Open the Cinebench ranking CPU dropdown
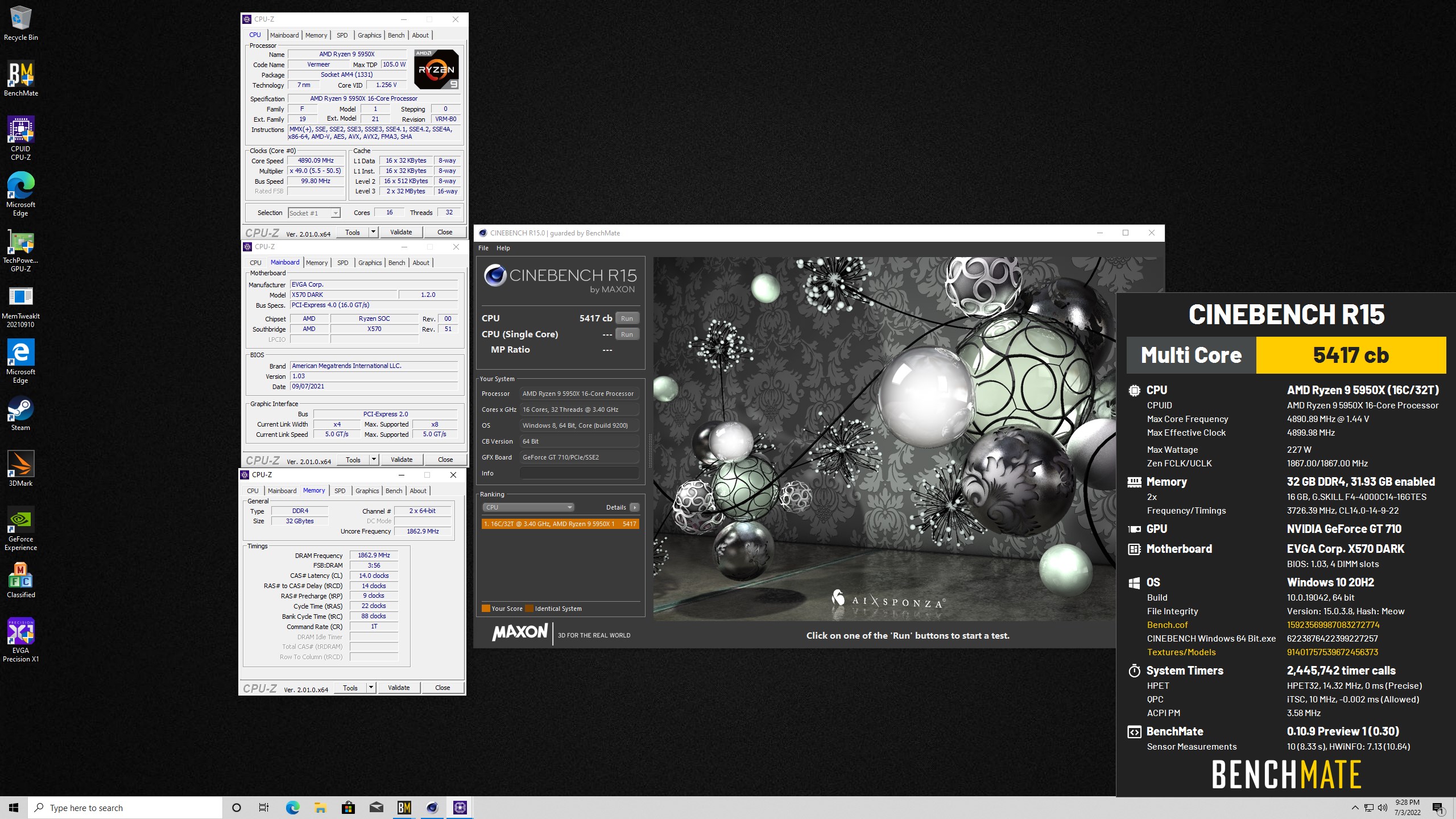1456x819 pixels. (528, 507)
